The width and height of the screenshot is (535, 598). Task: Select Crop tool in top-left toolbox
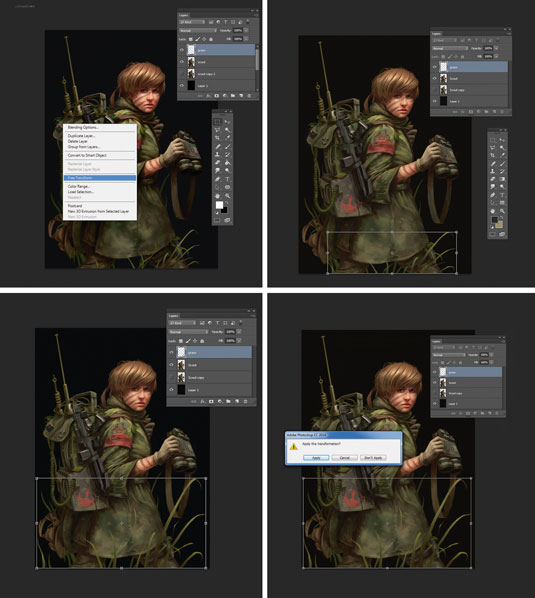(x=218, y=138)
